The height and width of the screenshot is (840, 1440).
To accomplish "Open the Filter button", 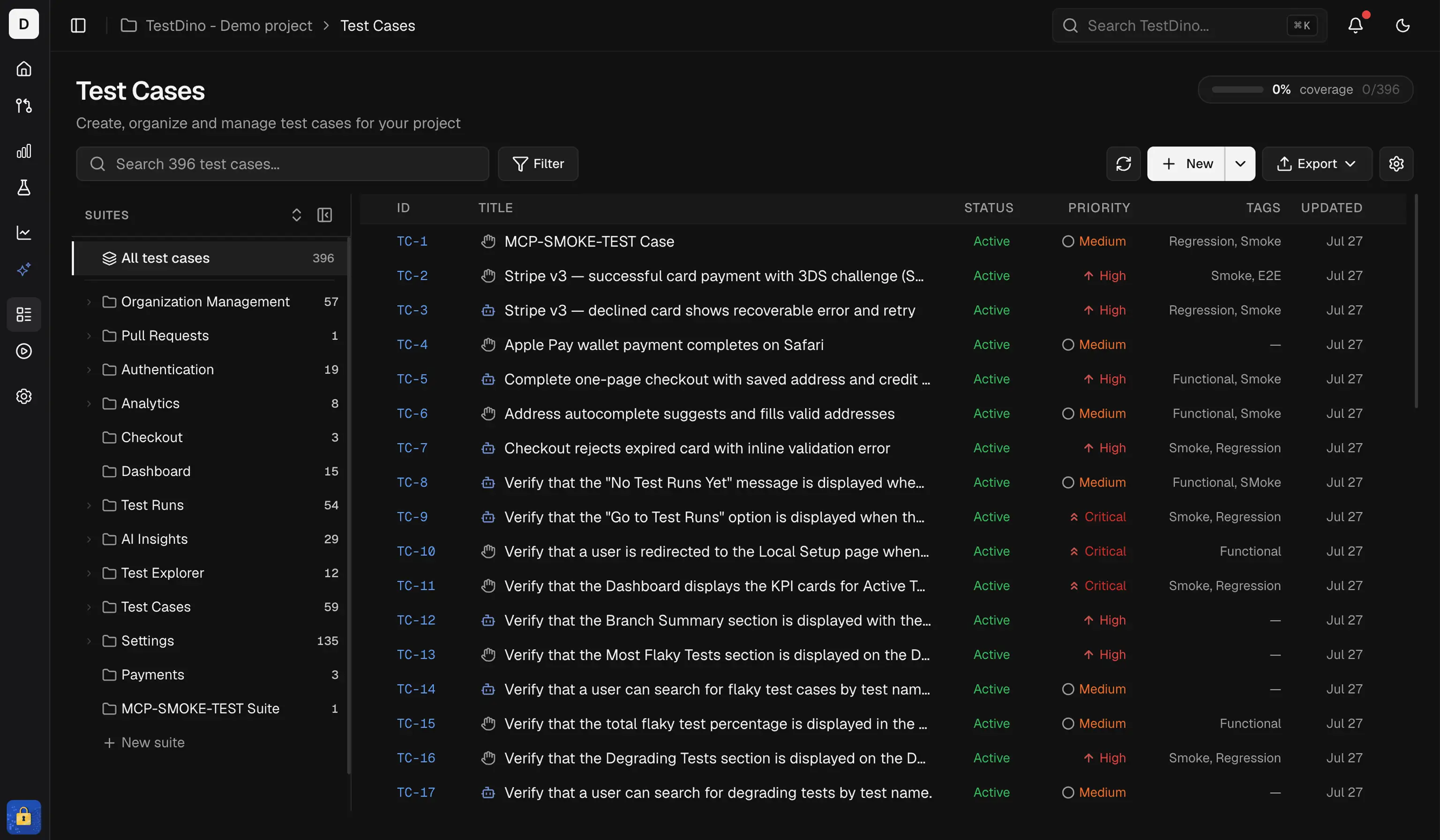I will click(538, 164).
